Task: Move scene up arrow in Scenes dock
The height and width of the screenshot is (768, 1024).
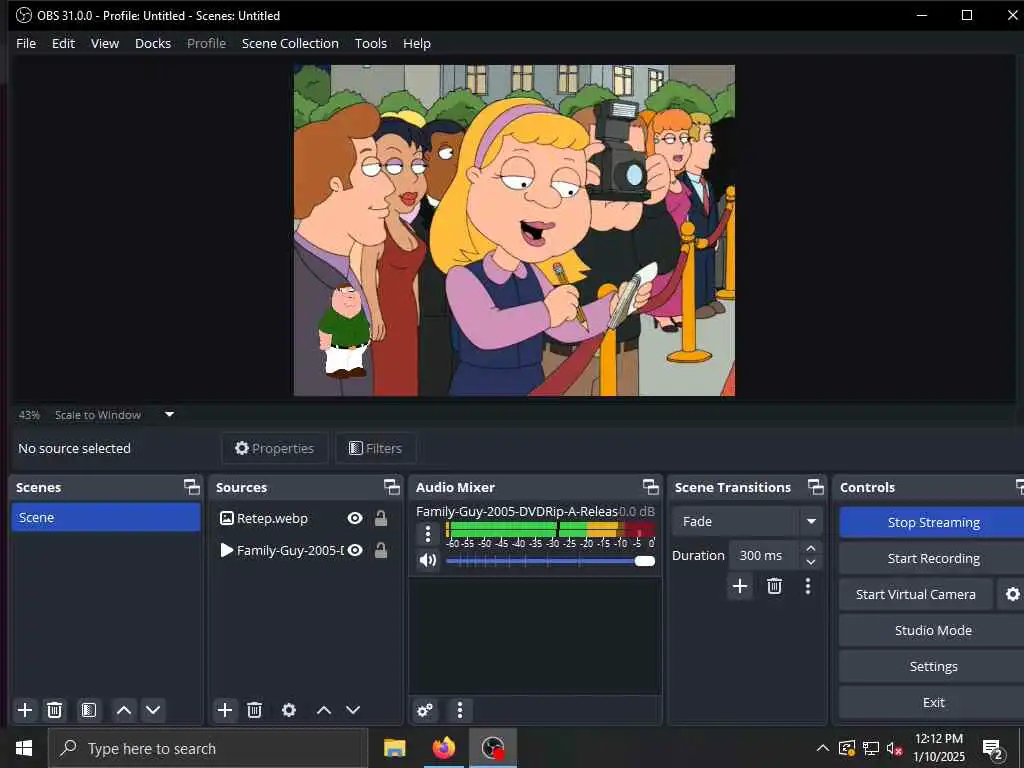Action: 124,710
